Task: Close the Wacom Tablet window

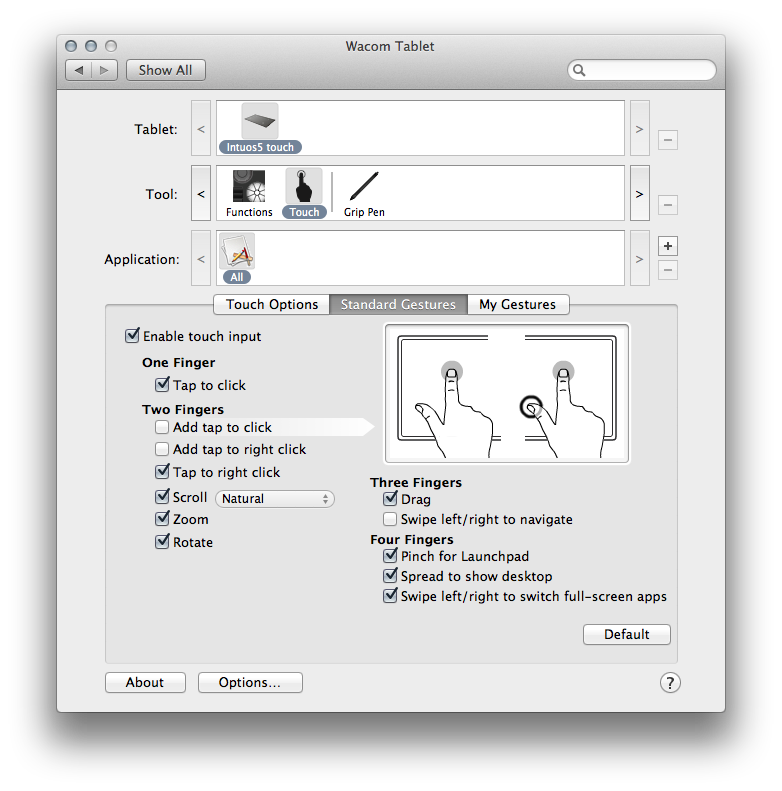Action: [x=71, y=46]
